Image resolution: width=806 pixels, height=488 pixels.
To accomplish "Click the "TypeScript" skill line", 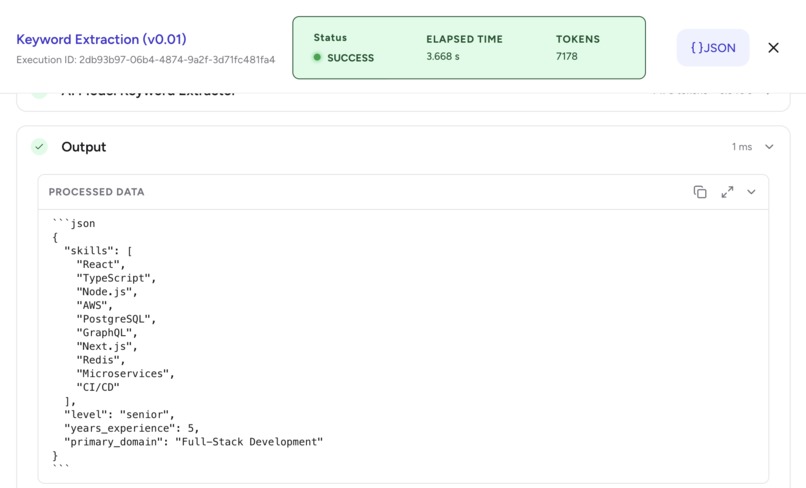I will coord(116,278).
